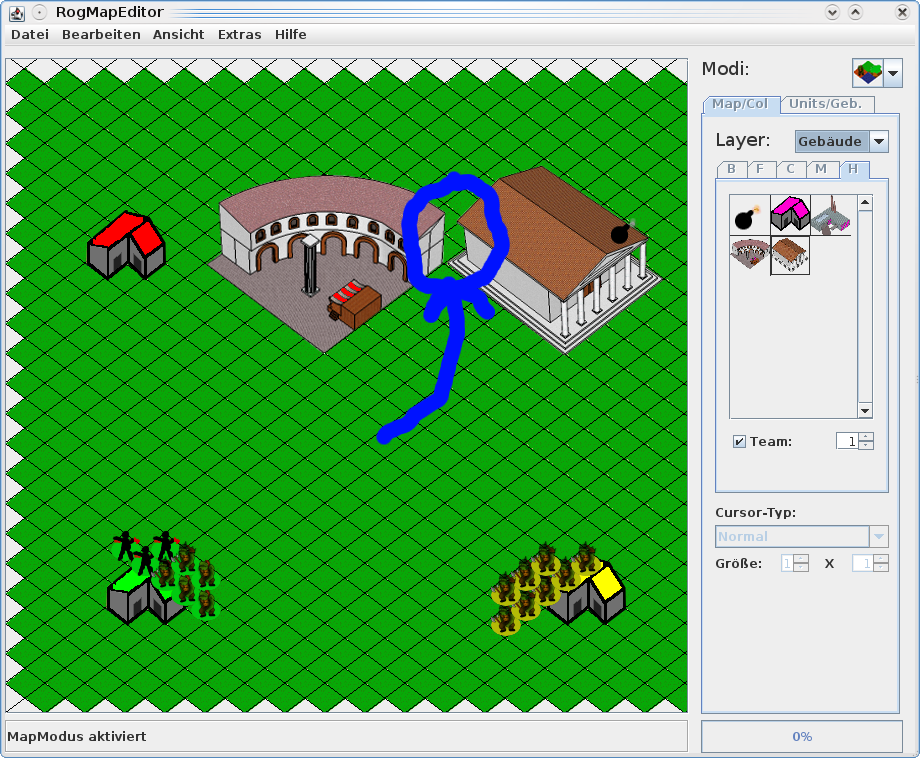Viewport: 920px width, 758px height.
Task: Select the brown-roofed temple building tile
Action: coord(790,255)
